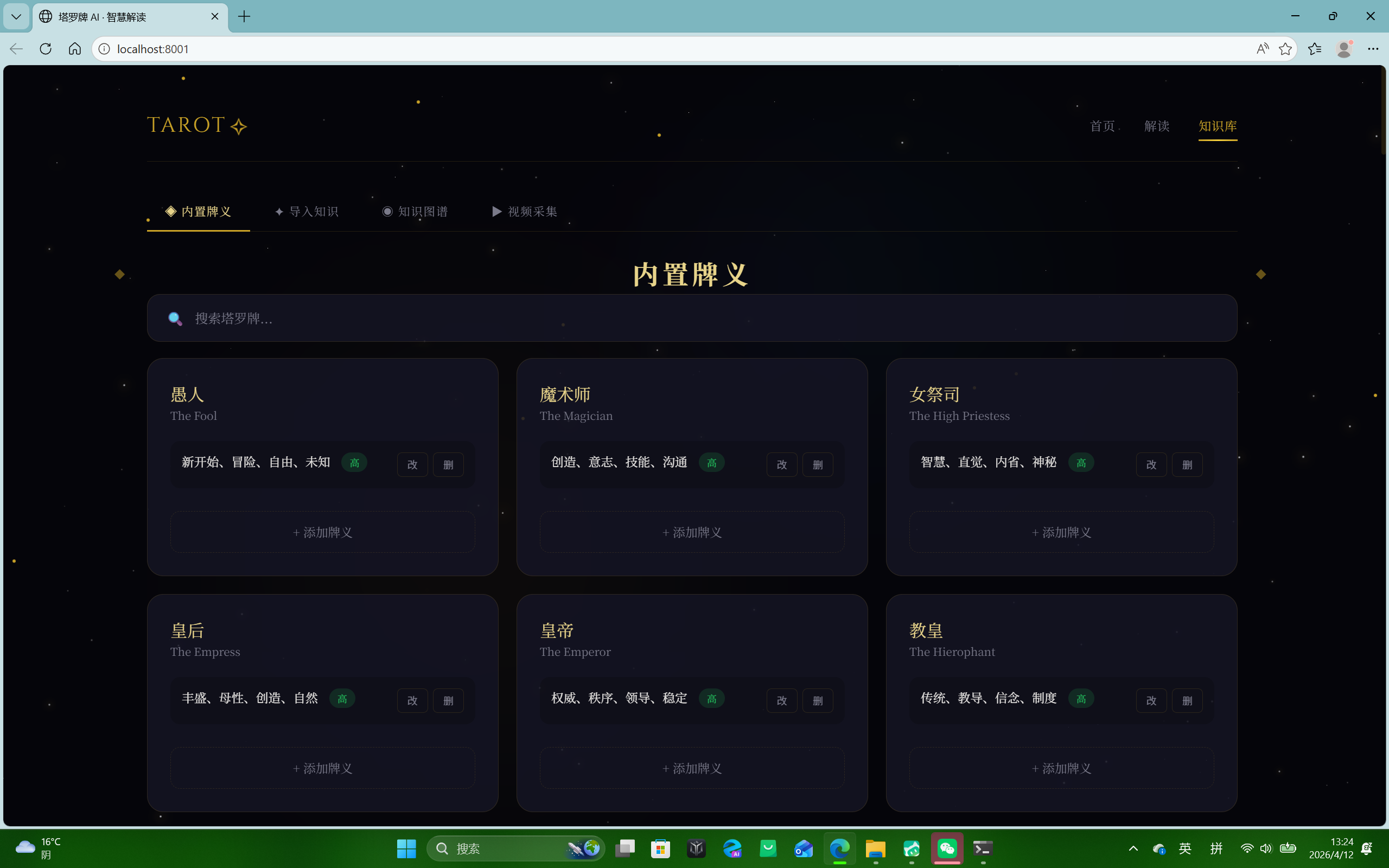Screen dimensions: 1389x868
Task: Open the browser profile avatar icon
Action: 1345,49
